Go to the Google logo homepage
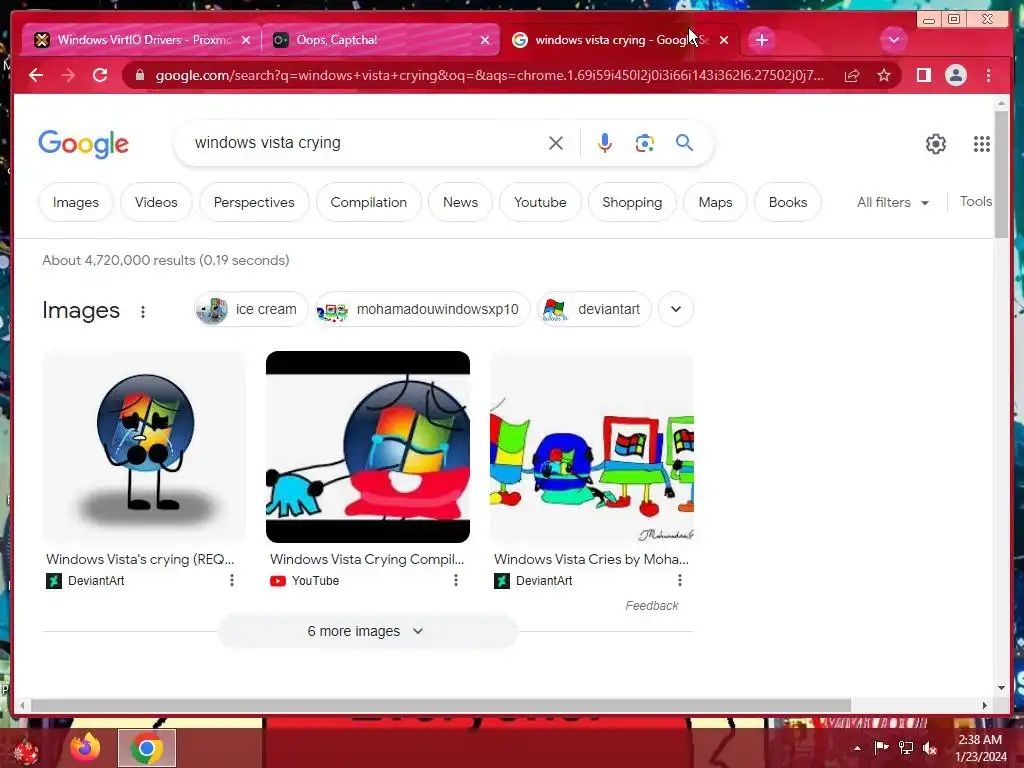This screenshot has width=1024, height=768. [84, 144]
